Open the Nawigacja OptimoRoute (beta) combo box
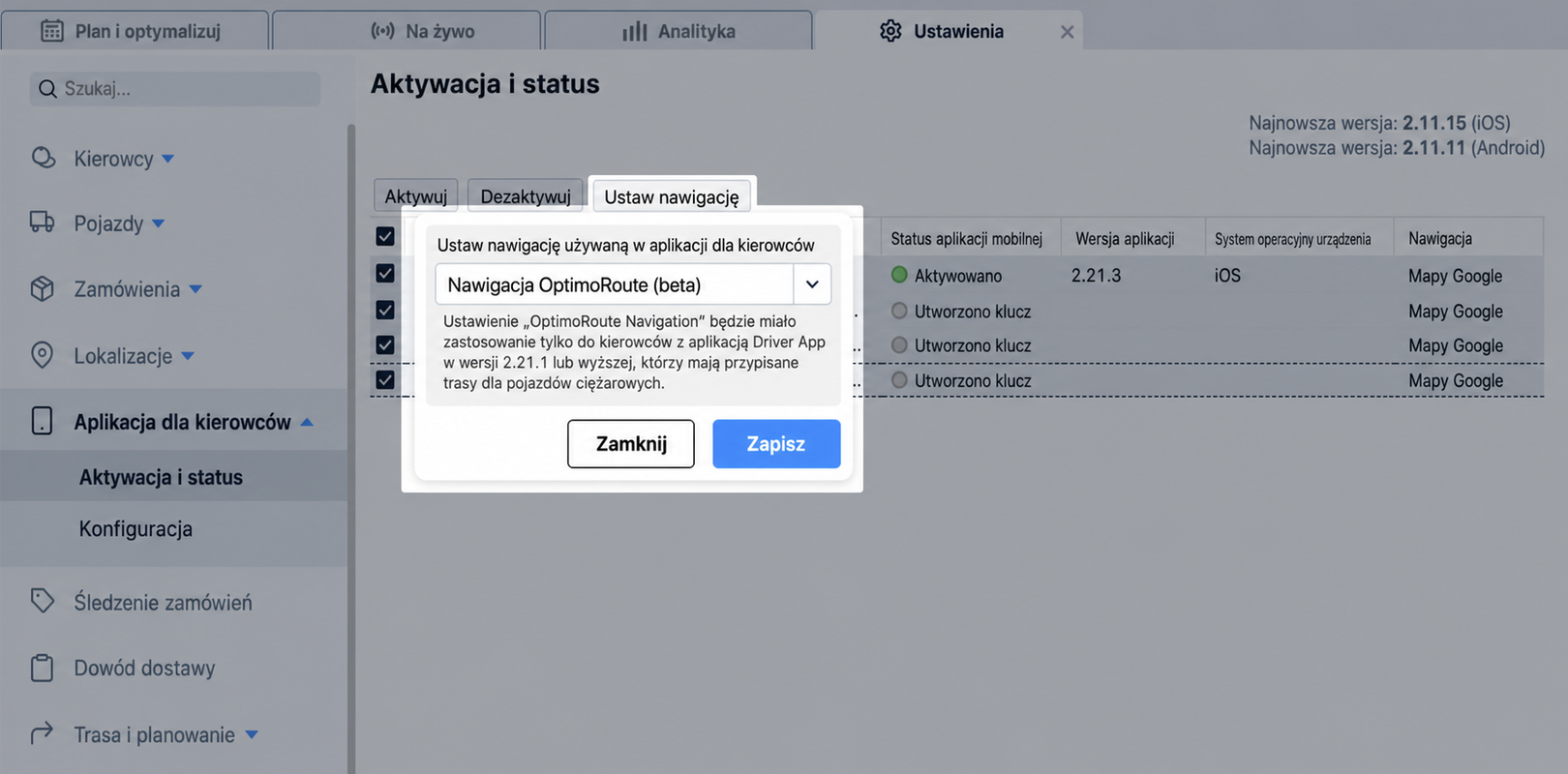The height and width of the screenshot is (774, 1568). point(633,284)
